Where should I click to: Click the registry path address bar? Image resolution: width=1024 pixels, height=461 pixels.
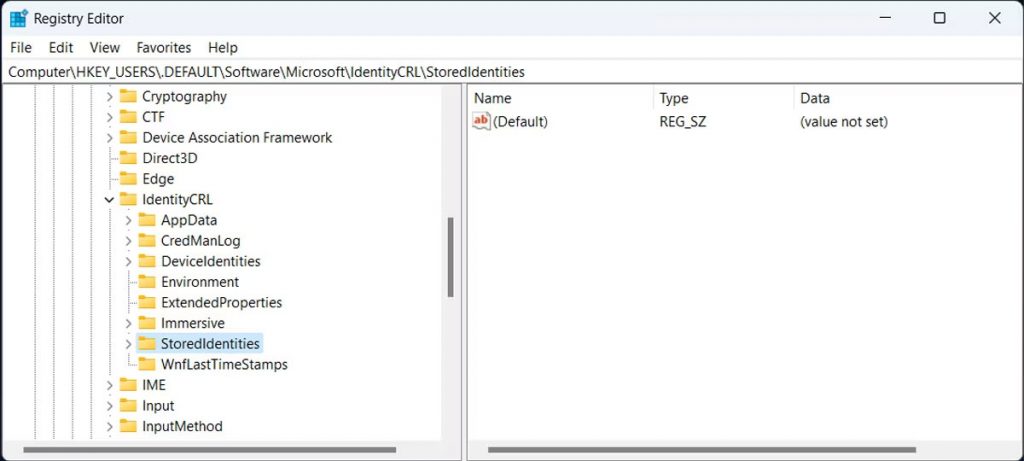tap(500, 72)
